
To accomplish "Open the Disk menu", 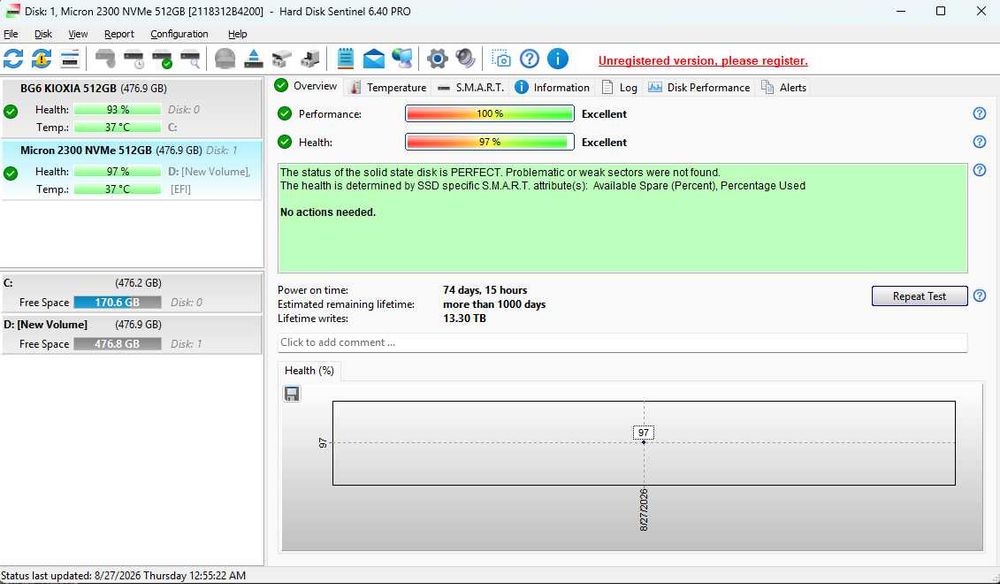I will coord(43,34).
